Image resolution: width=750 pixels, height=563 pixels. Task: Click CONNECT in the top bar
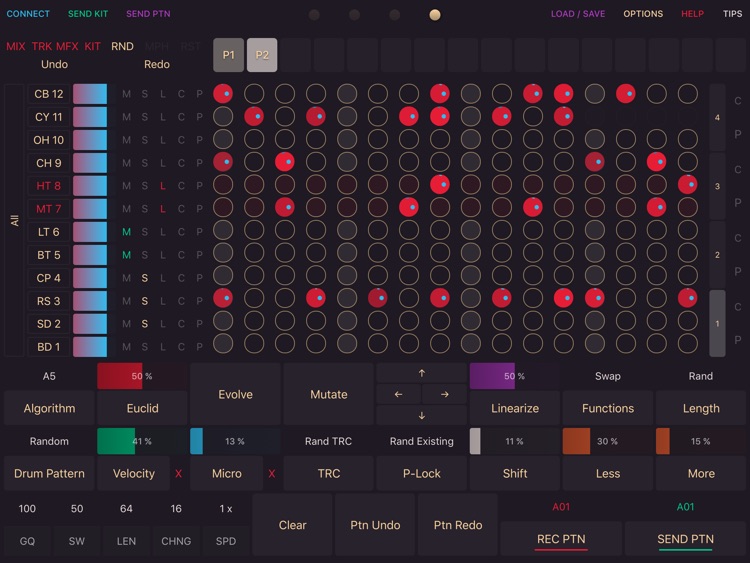28,14
